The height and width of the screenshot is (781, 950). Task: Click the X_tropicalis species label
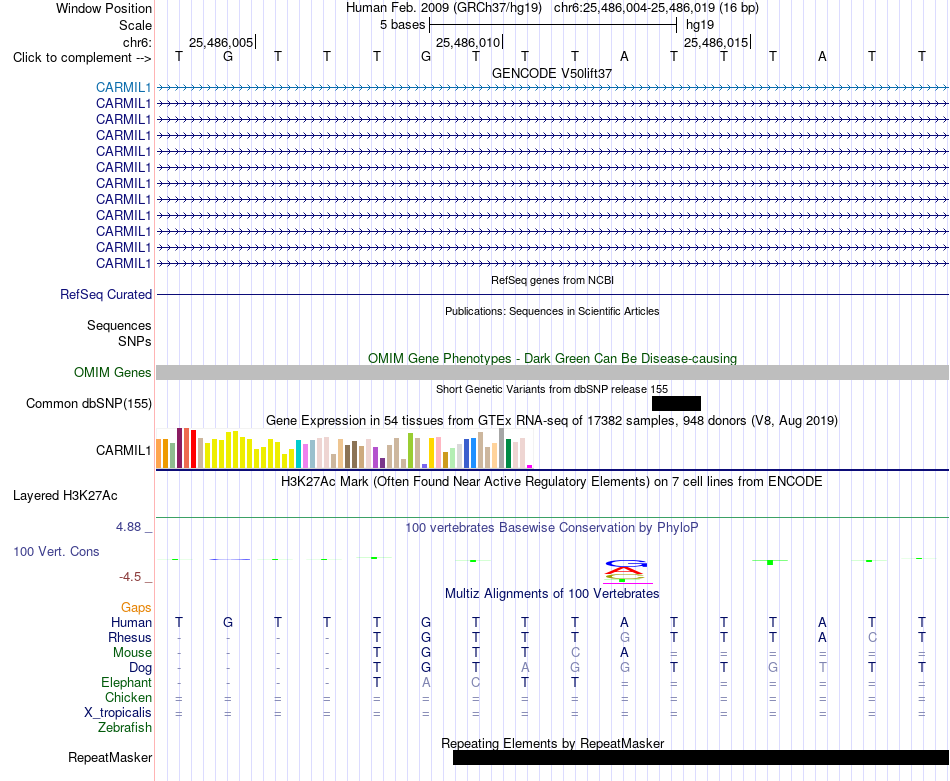pos(118,713)
